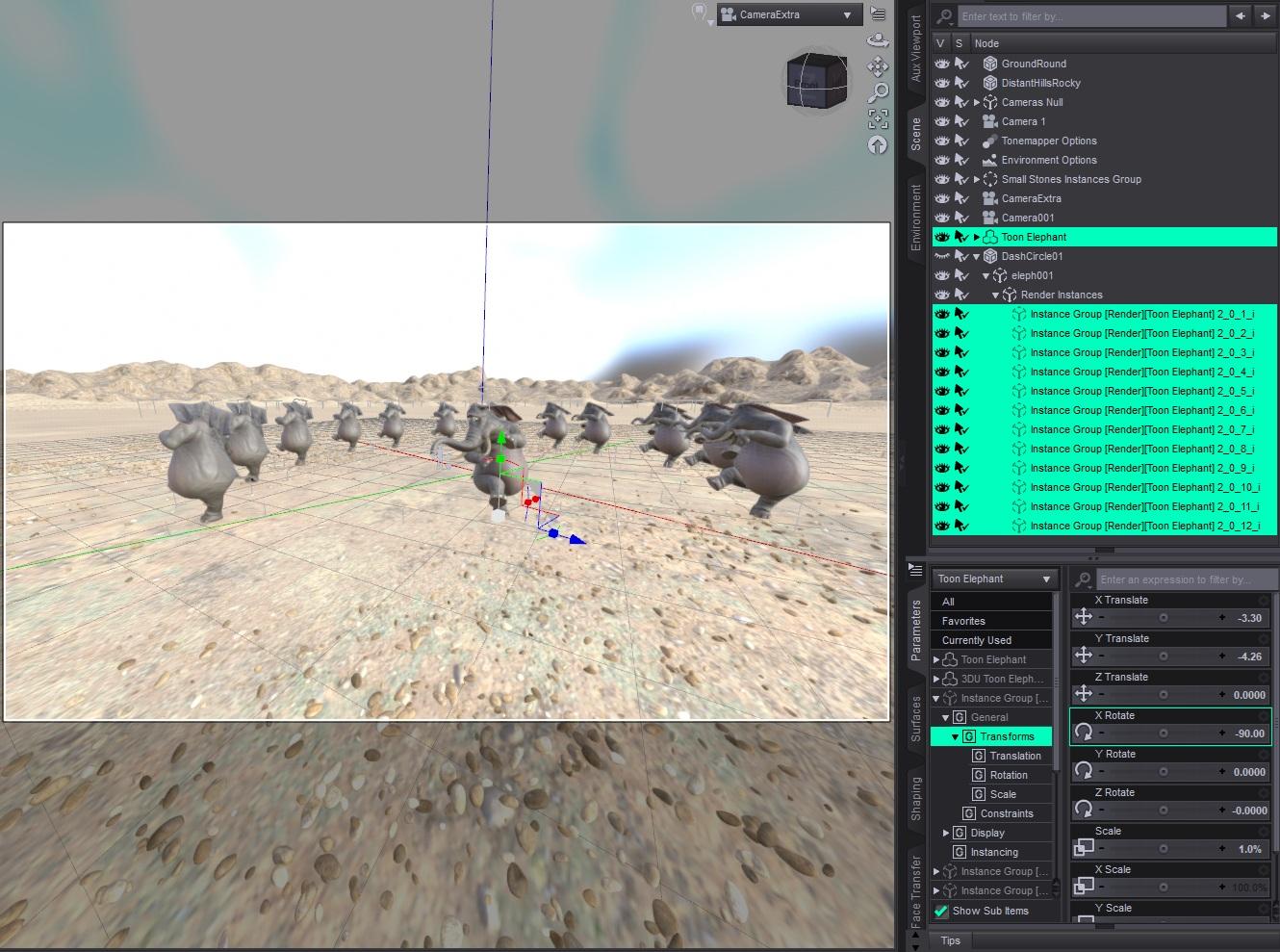Image resolution: width=1280 pixels, height=952 pixels.
Task: Click the X Translate slider handle
Action: (x=1163, y=618)
